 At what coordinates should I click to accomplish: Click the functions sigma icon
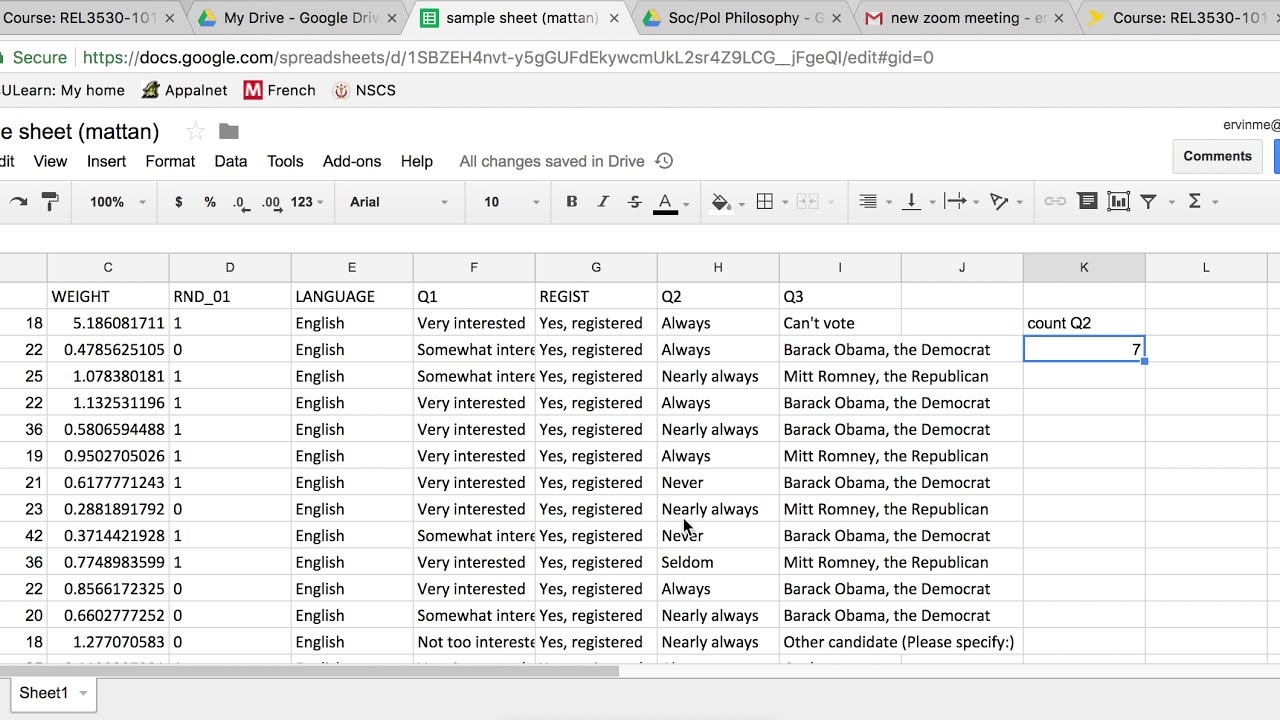tap(1194, 202)
